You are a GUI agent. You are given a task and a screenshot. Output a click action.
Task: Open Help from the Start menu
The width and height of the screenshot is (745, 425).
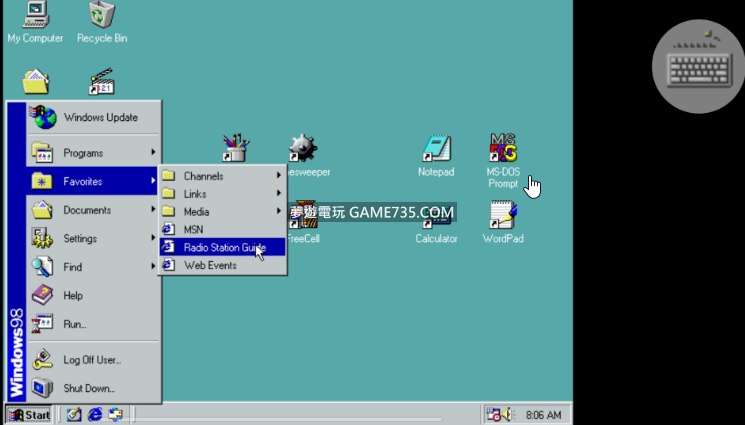[x=94, y=295]
